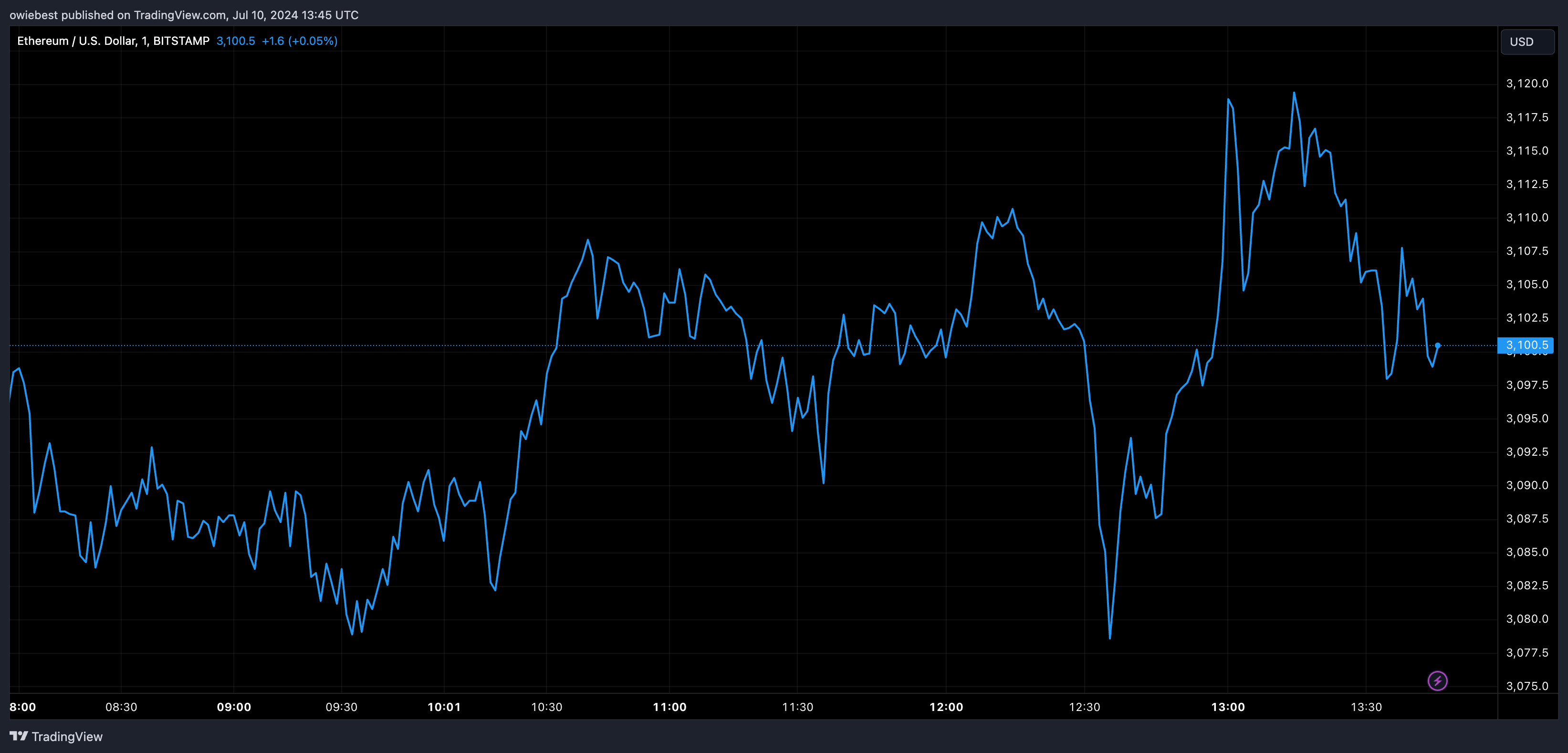This screenshot has width=1568, height=753.
Task: Click the 3,095.0 price axis label
Action: click(1526, 418)
